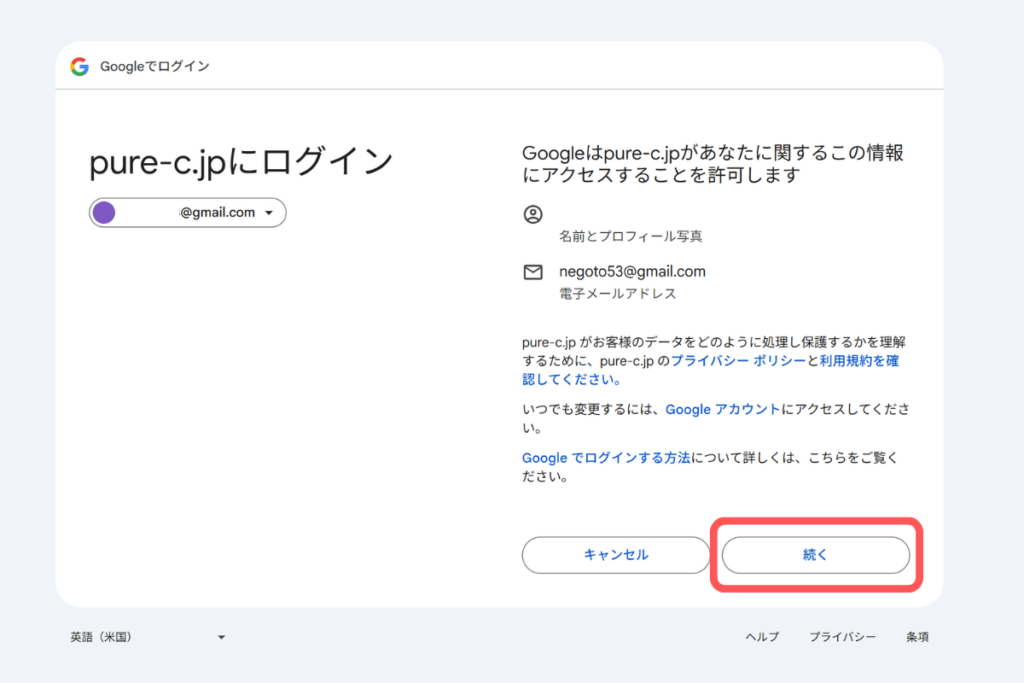Click the 条項 footer link
Image resolution: width=1024 pixels, height=683 pixels.
918,637
